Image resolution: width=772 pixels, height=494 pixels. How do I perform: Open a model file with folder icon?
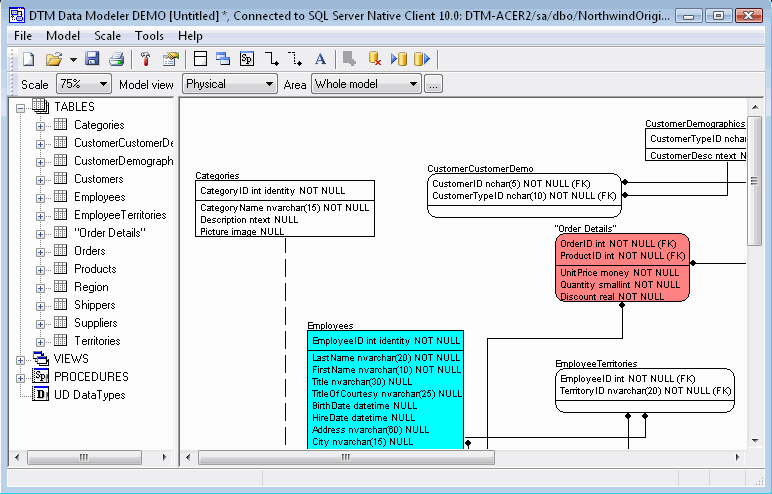(x=54, y=59)
